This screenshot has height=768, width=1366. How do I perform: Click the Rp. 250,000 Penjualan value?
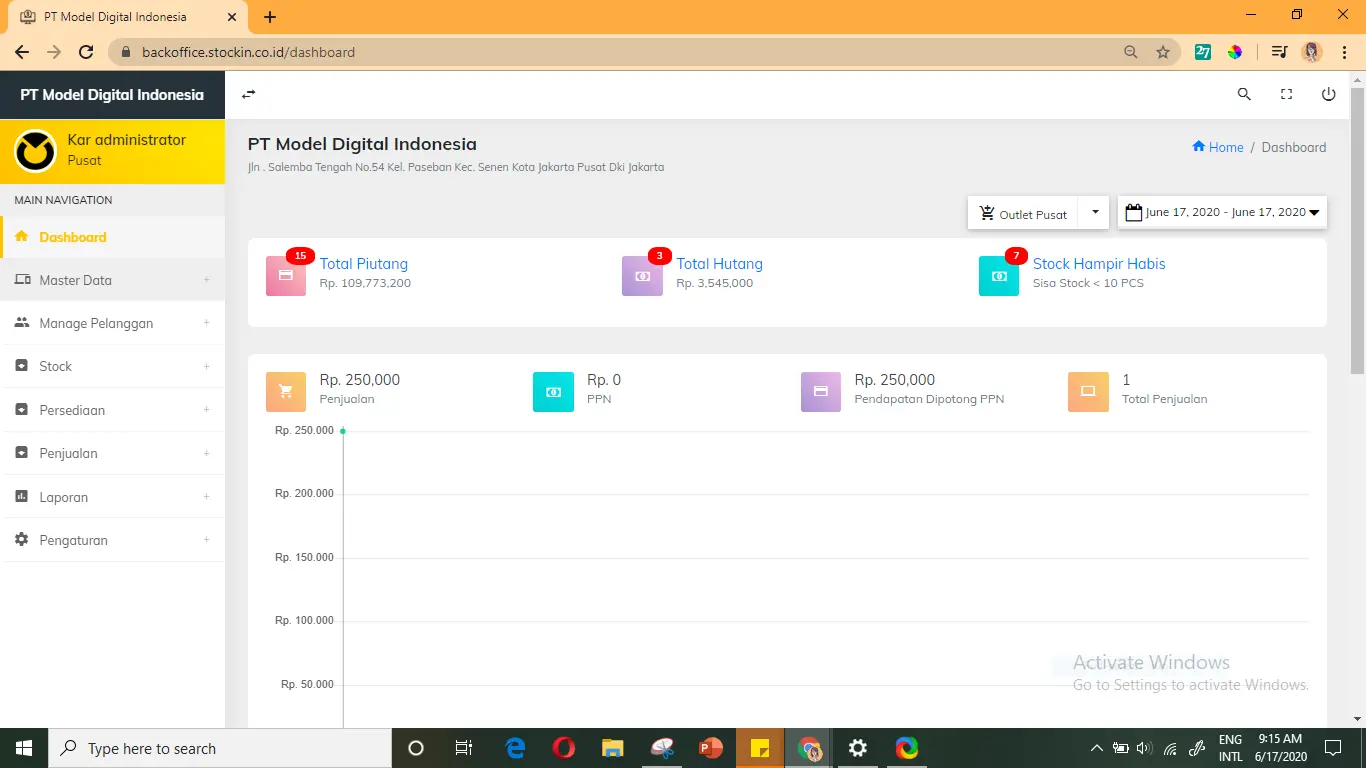[360, 380]
